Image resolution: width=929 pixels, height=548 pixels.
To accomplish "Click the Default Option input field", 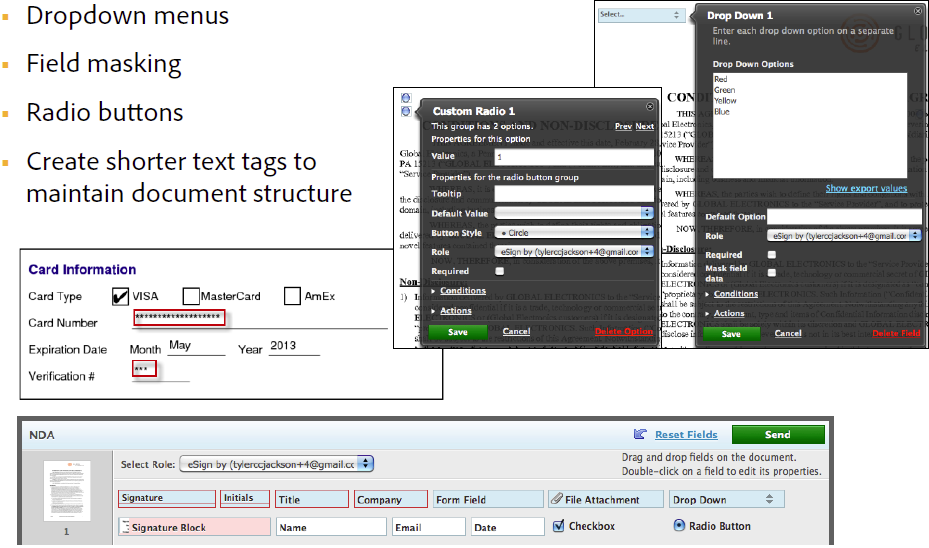I will click(844, 216).
